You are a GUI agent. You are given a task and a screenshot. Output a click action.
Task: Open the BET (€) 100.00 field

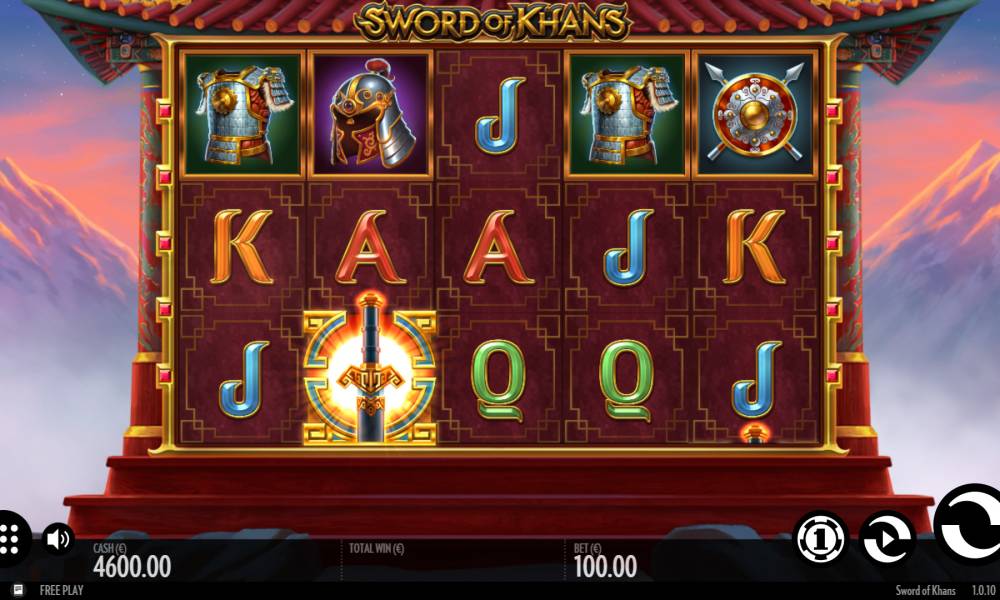[605, 560]
